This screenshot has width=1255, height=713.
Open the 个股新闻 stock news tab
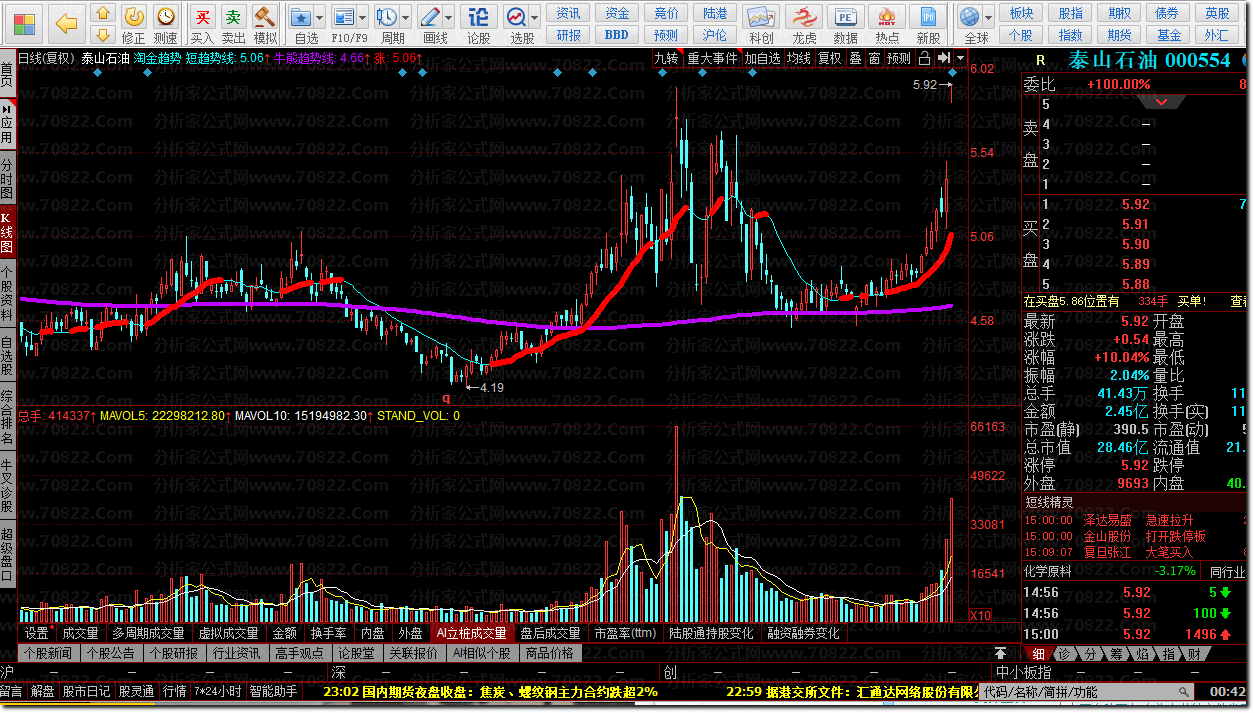[49, 653]
